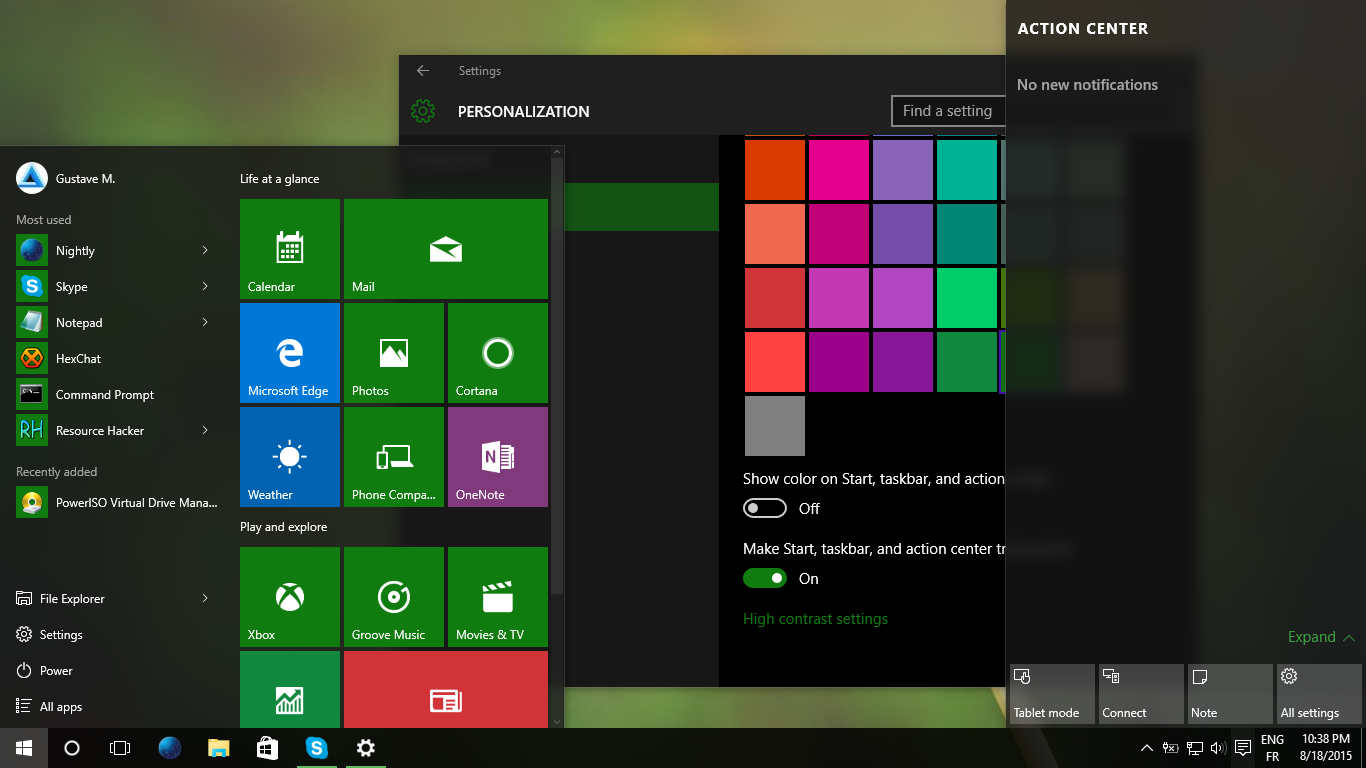Screen dimensions: 1366x768
Task: Open Command Prompt from Most used
Action: point(113,394)
